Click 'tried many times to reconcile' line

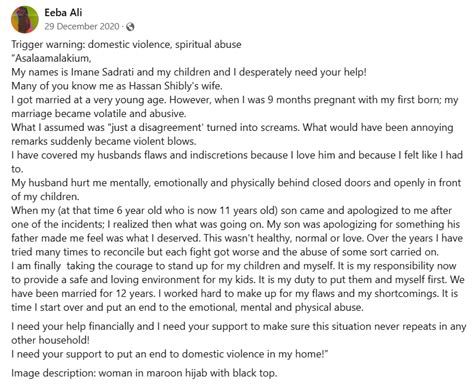[225, 252]
